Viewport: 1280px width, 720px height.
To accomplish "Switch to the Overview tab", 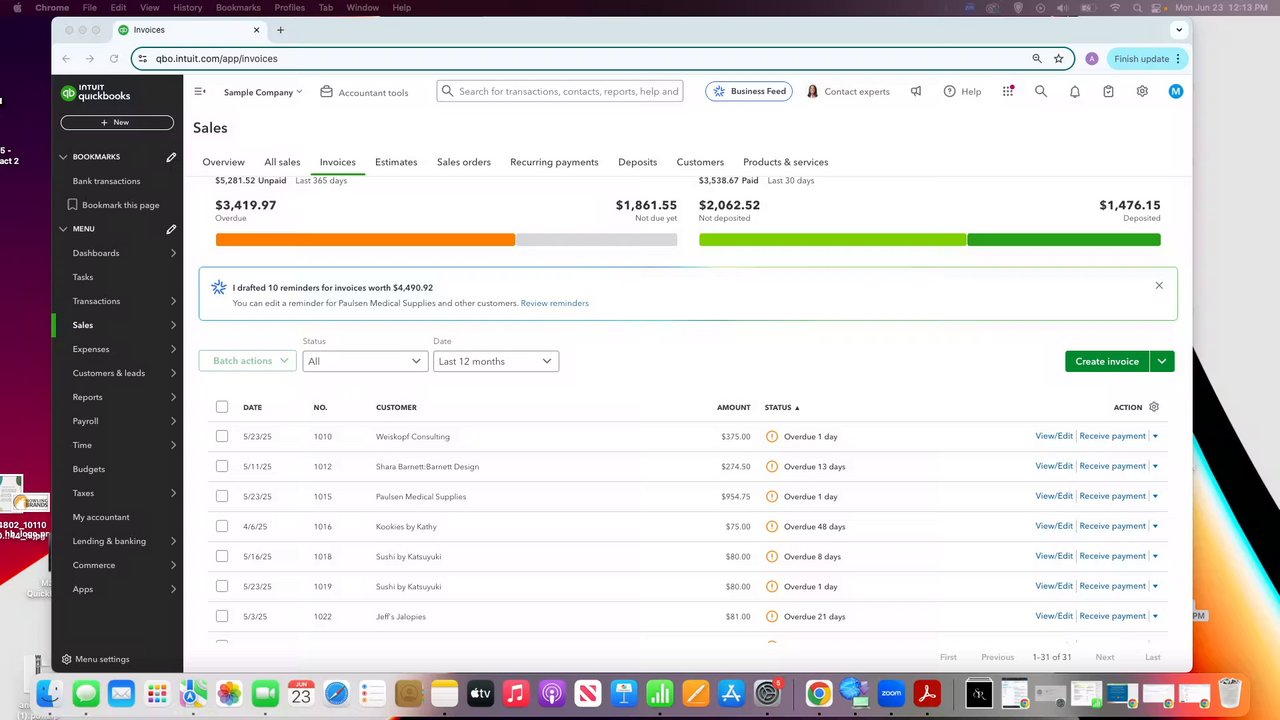I will point(223,162).
